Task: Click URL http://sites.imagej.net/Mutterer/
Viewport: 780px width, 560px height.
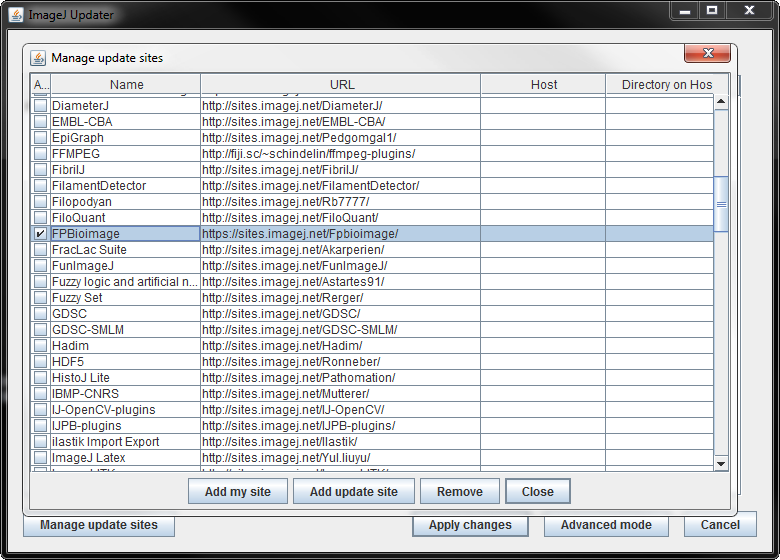Action: [341, 393]
